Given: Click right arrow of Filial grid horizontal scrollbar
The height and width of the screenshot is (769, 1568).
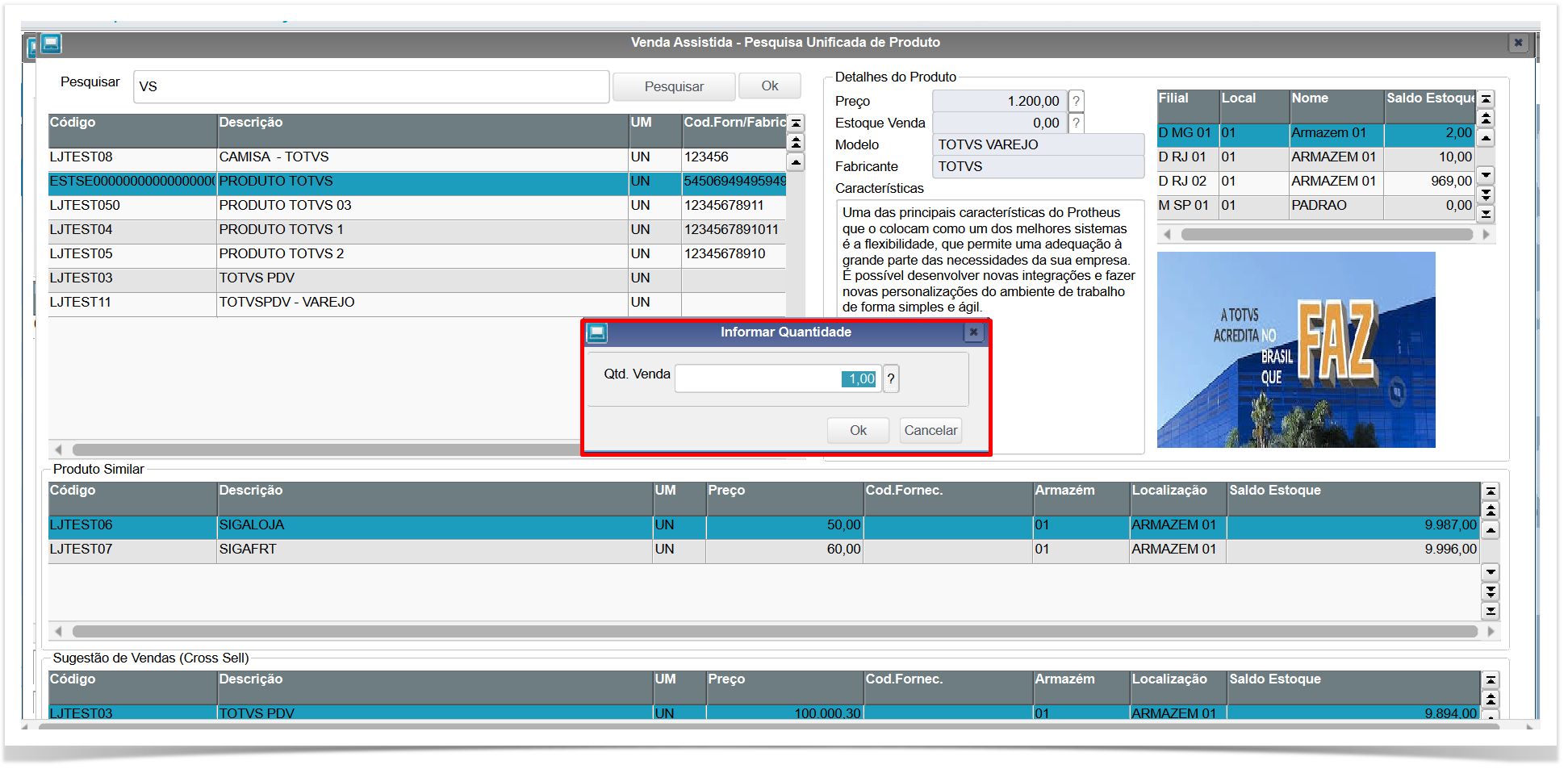Looking at the screenshot, I should [1486, 234].
